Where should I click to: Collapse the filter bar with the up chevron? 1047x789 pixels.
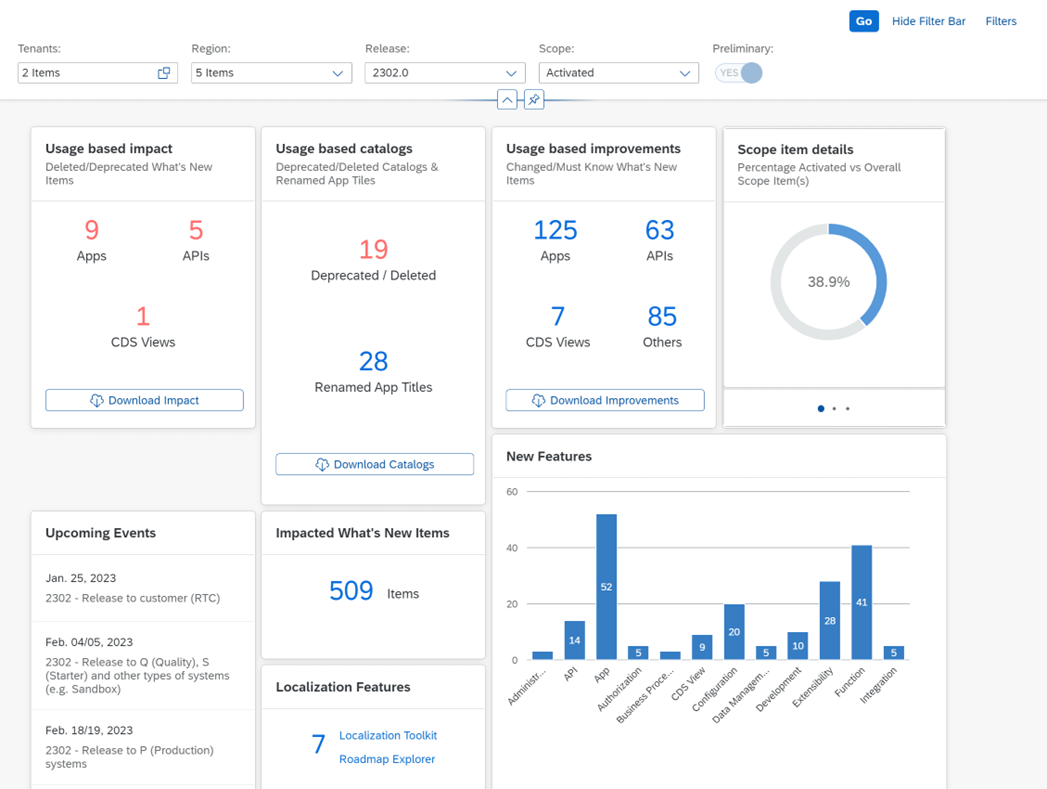[507, 100]
